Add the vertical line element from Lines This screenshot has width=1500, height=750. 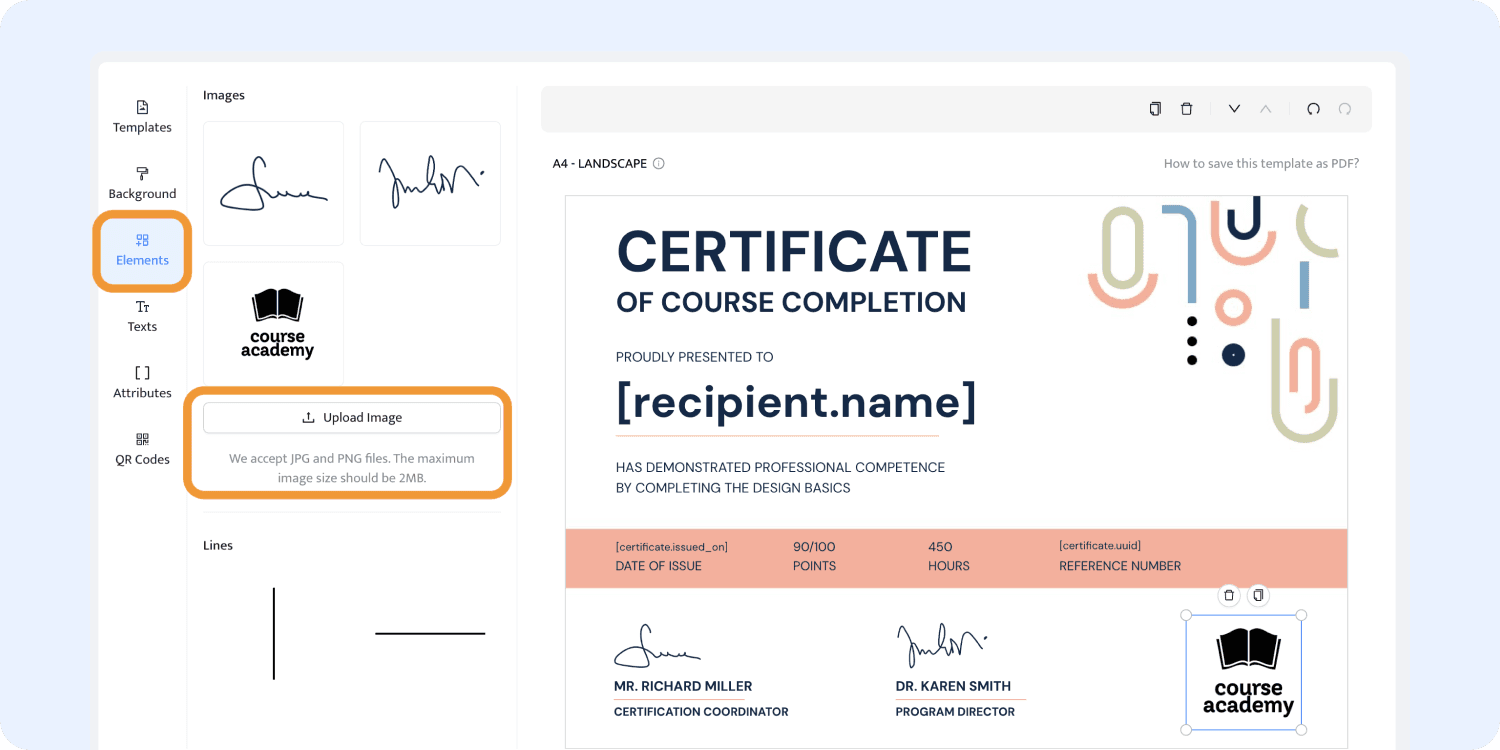pyautogui.click(x=274, y=634)
